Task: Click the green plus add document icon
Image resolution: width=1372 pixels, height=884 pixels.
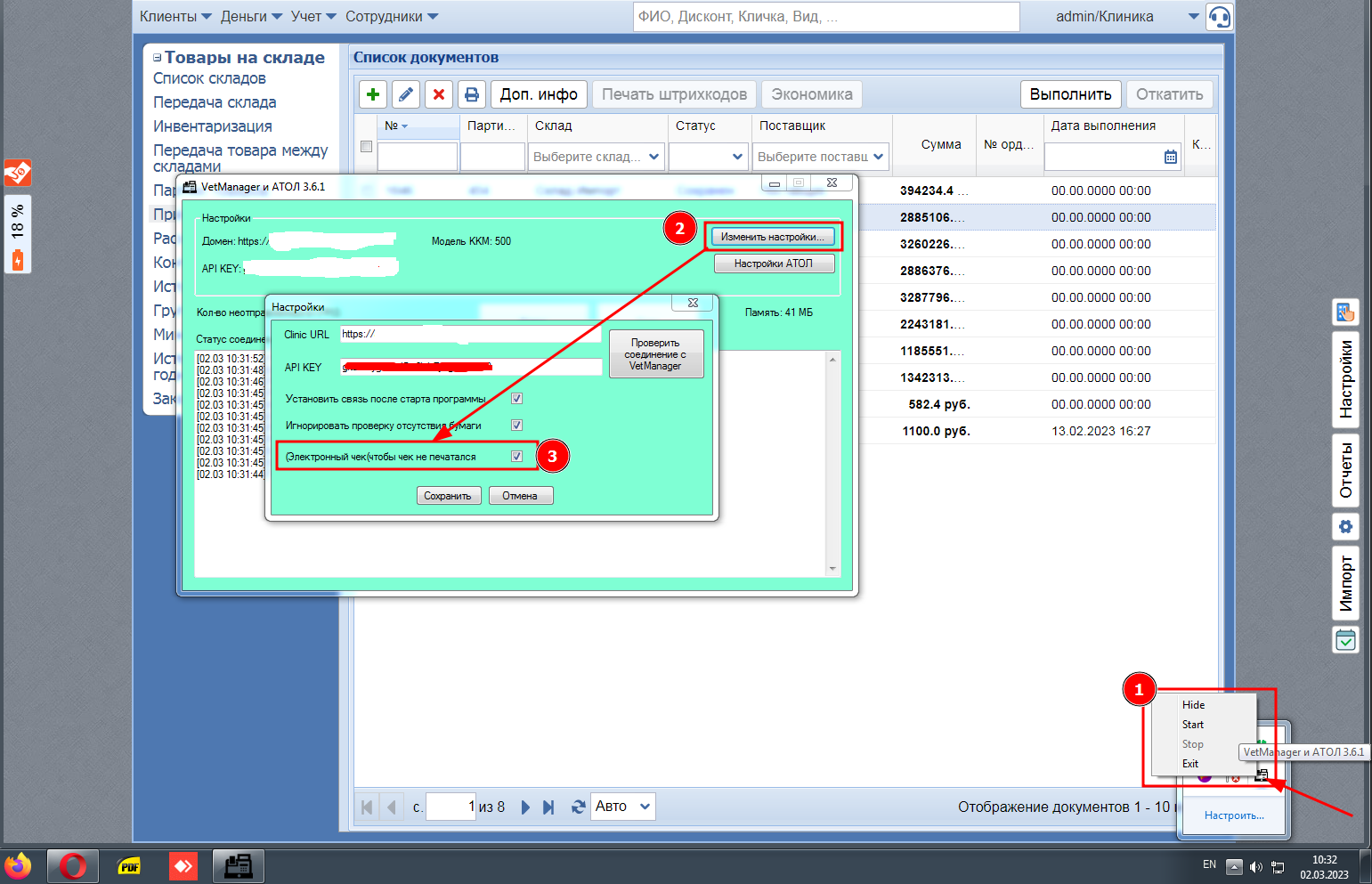Action: point(373,94)
